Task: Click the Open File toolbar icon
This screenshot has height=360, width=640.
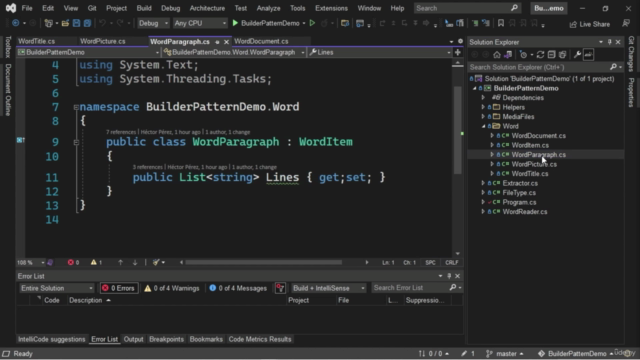Action: [x=65, y=23]
